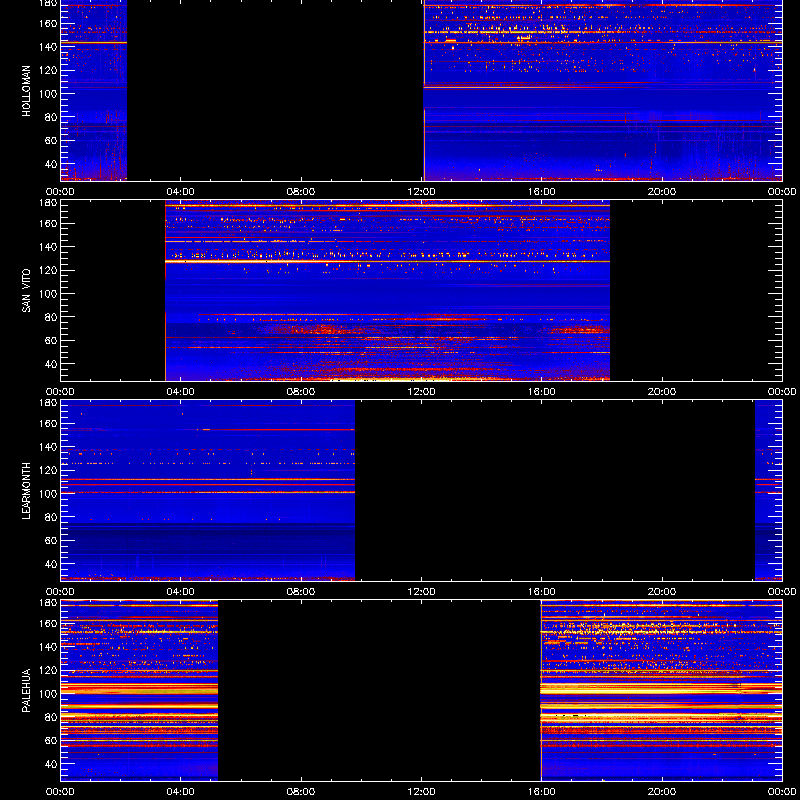The image size is (800, 800).
Task: Click the San Vito spectrogram data region
Action: click(x=387, y=290)
